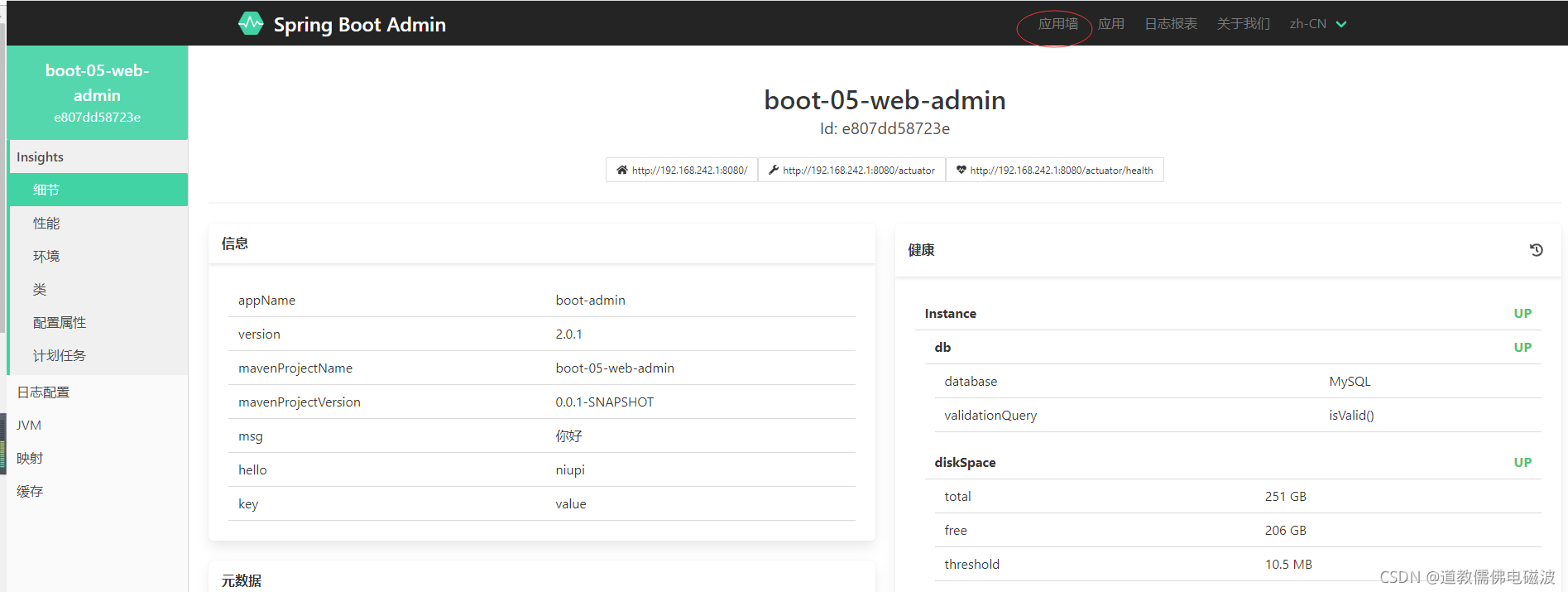Click the boot-05-web-admin sidebar header
The image size is (1568, 592).
pos(98,92)
